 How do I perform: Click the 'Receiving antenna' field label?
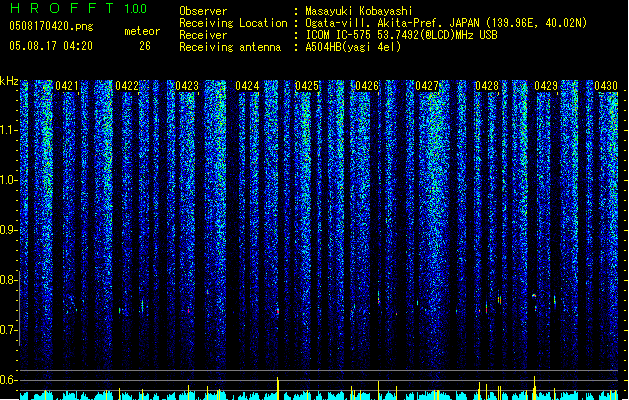(230, 47)
